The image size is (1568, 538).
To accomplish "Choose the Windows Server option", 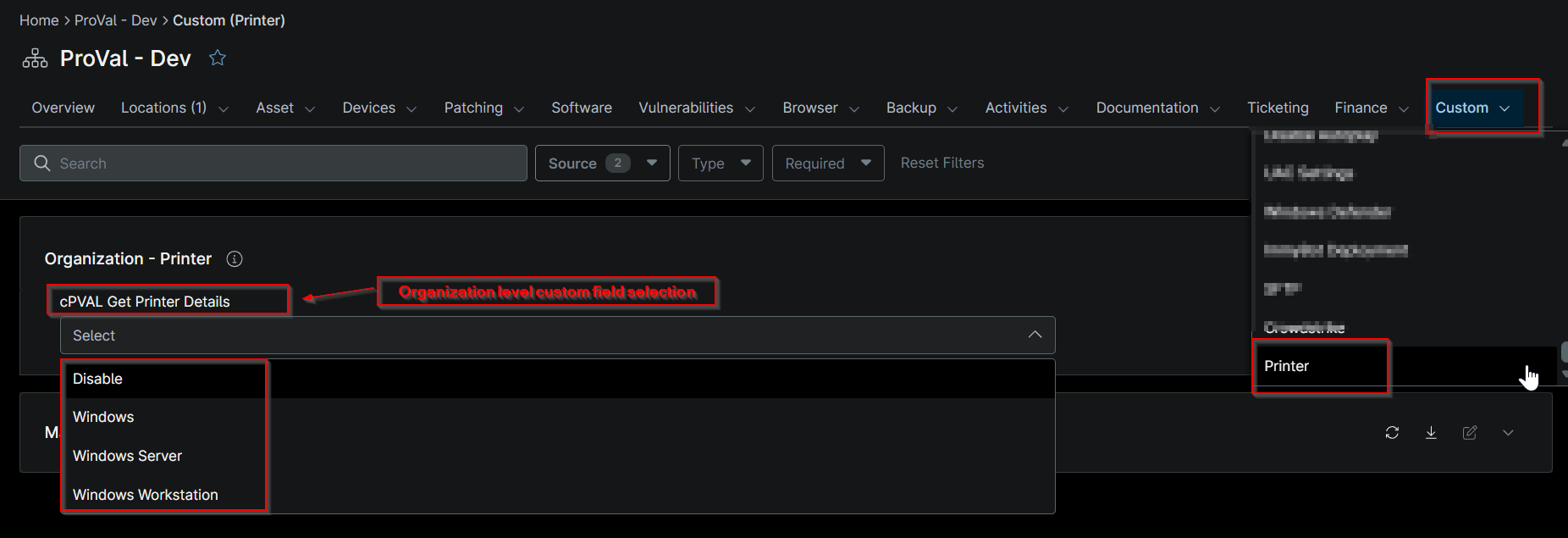I will click(559, 456).
